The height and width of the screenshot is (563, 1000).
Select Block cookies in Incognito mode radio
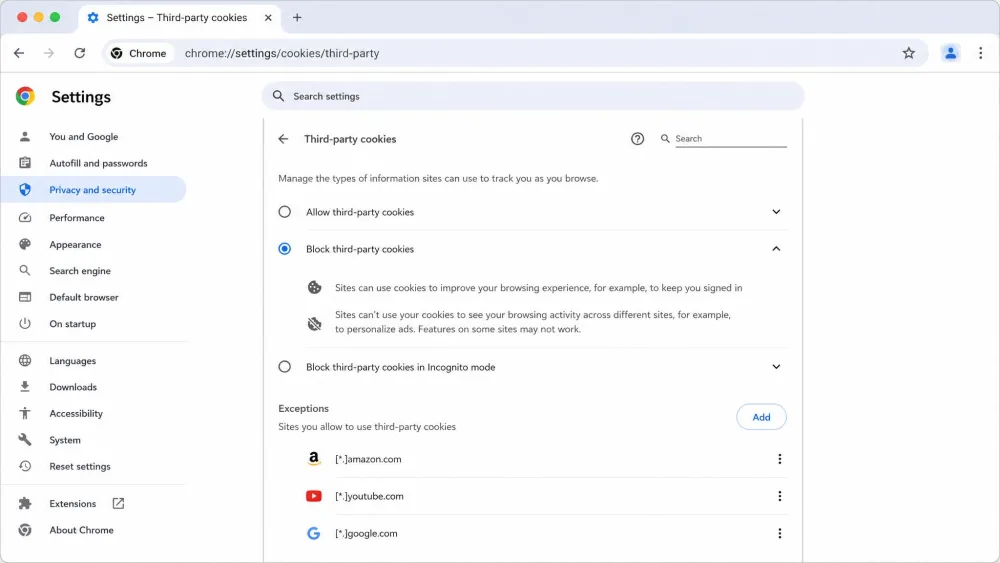[284, 367]
